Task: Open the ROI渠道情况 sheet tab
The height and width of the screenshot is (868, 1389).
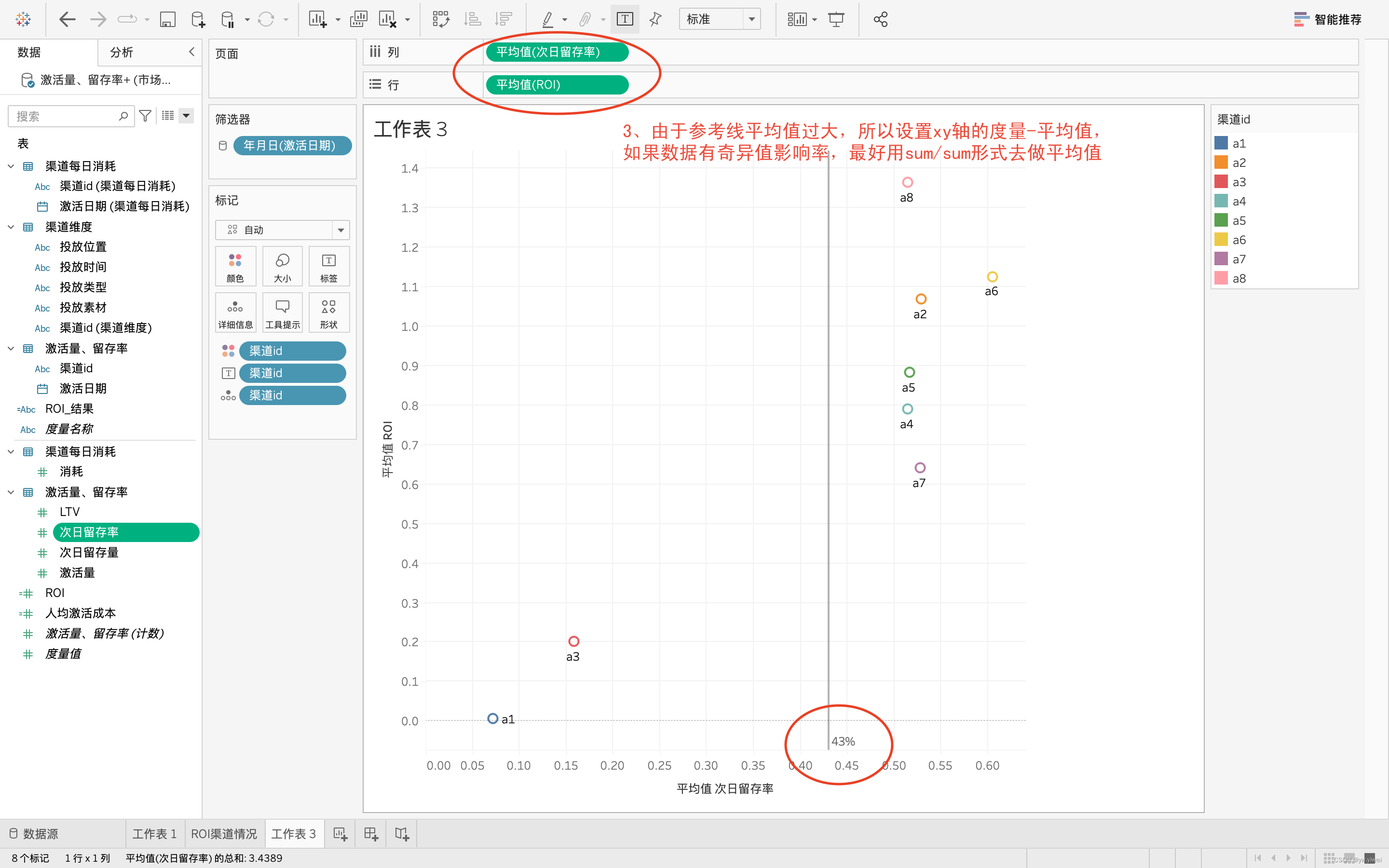Action: point(224,833)
